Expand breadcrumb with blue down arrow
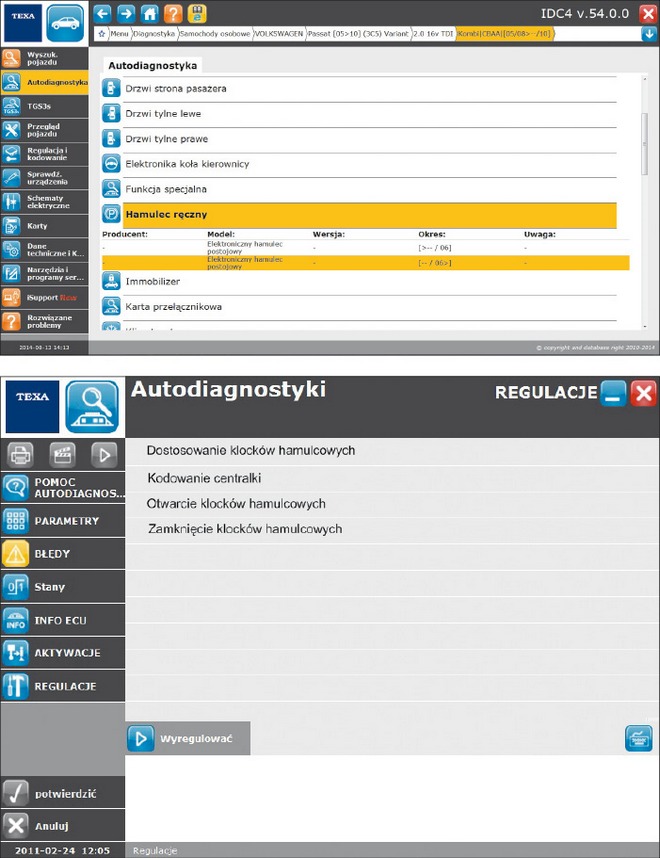 [x=648, y=34]
